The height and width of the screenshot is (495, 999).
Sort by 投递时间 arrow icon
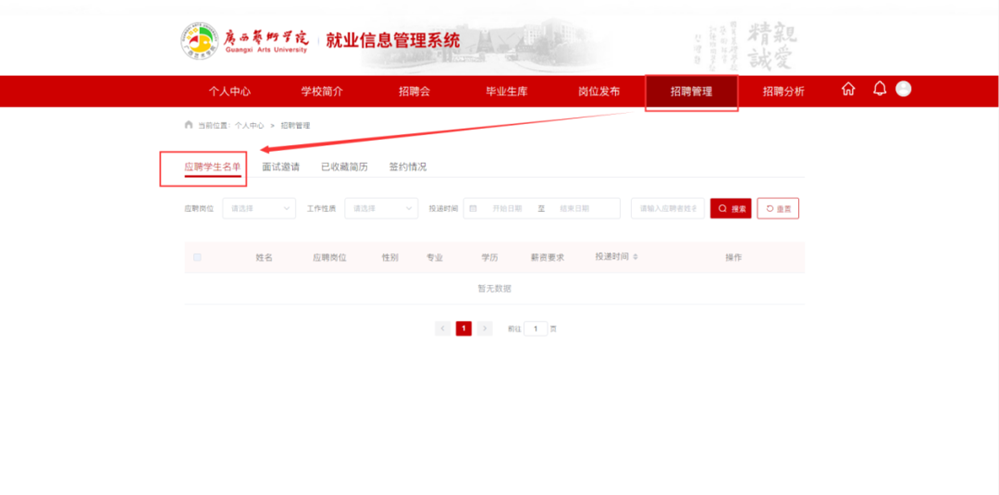pos(635,257)
